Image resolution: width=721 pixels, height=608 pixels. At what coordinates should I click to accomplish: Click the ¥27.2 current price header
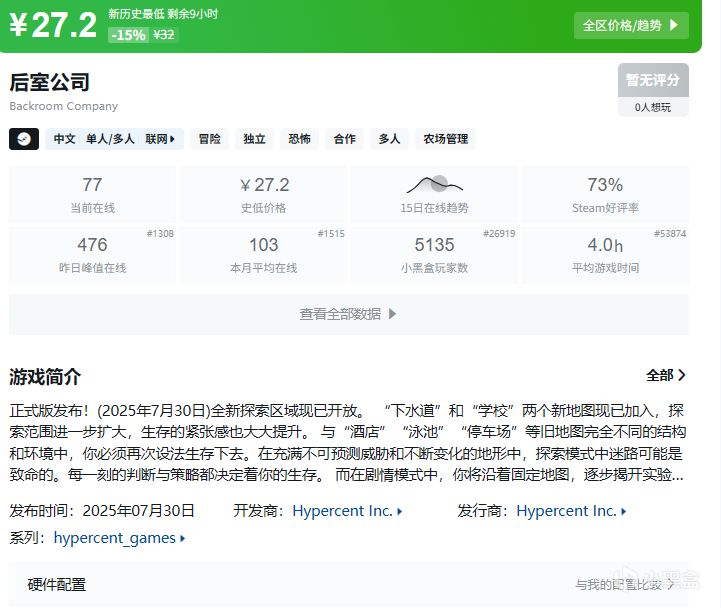pyautogui.click(x=53, y=25)
